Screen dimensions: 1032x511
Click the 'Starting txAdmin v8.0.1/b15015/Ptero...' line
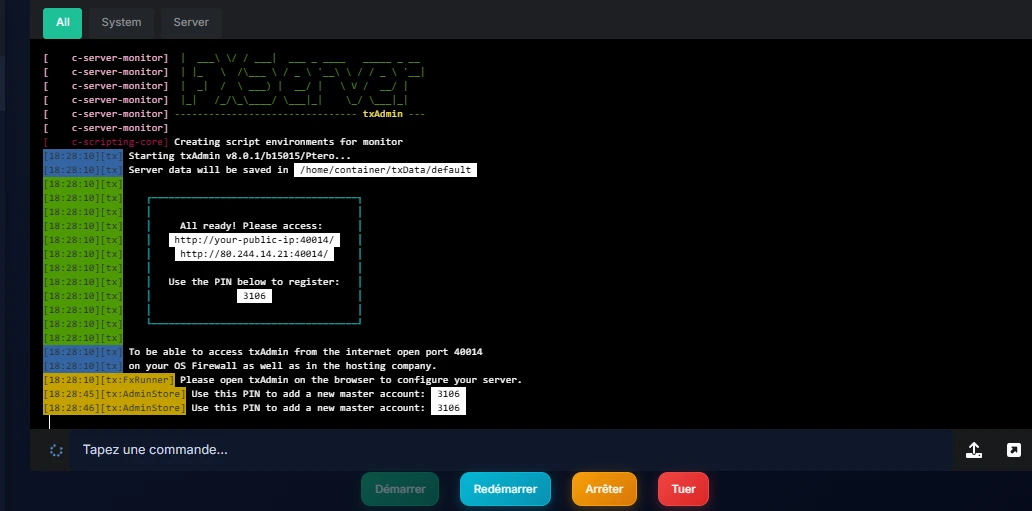pos(240,156)
